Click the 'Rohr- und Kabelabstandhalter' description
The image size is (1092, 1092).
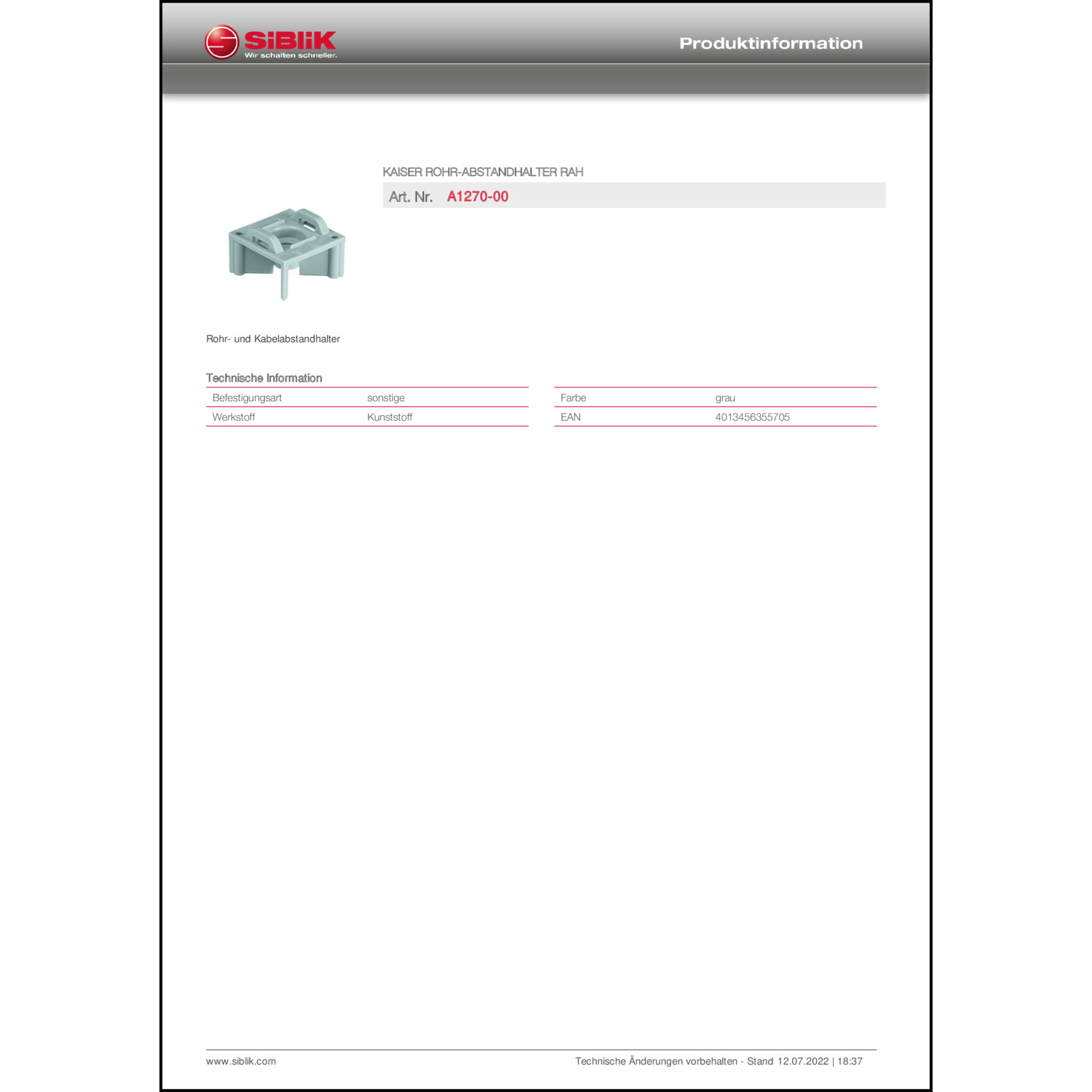coord(273,339)
